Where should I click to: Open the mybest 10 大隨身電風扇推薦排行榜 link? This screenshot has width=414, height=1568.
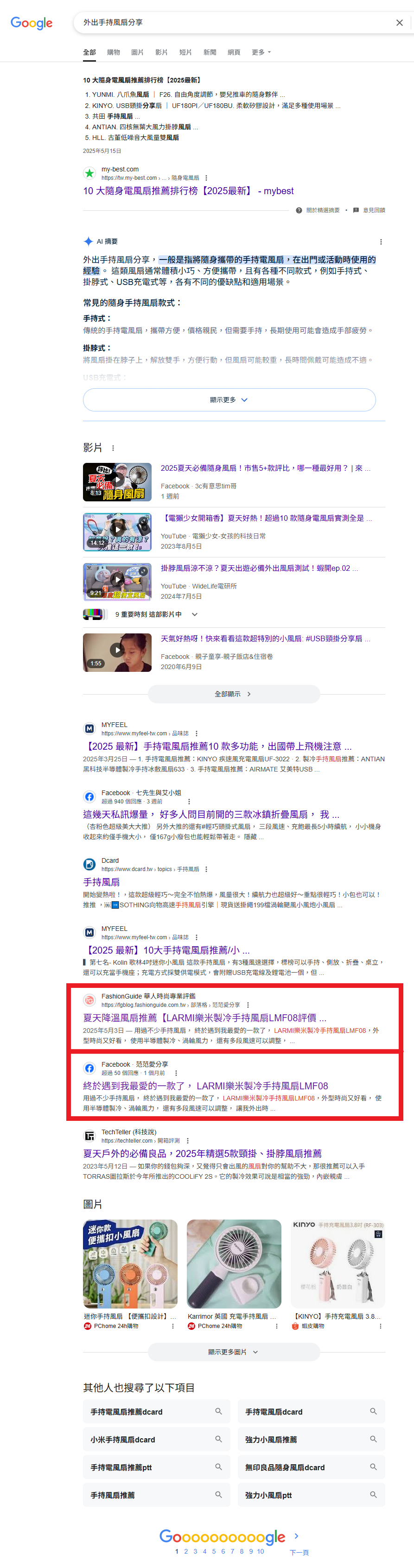tap(188, 191)
